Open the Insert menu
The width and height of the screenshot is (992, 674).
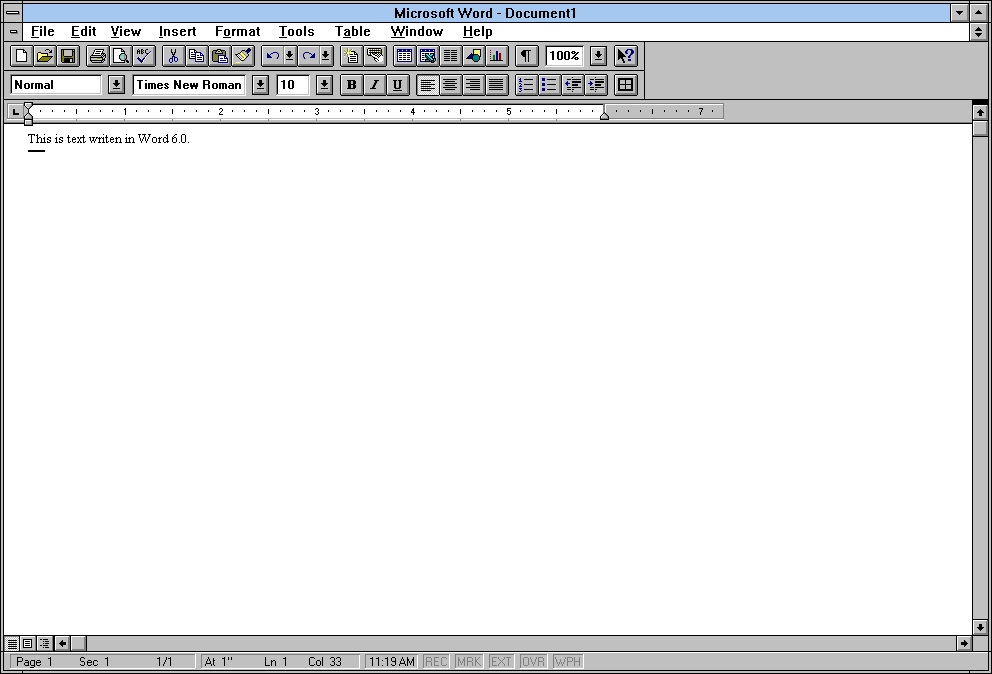177,32
